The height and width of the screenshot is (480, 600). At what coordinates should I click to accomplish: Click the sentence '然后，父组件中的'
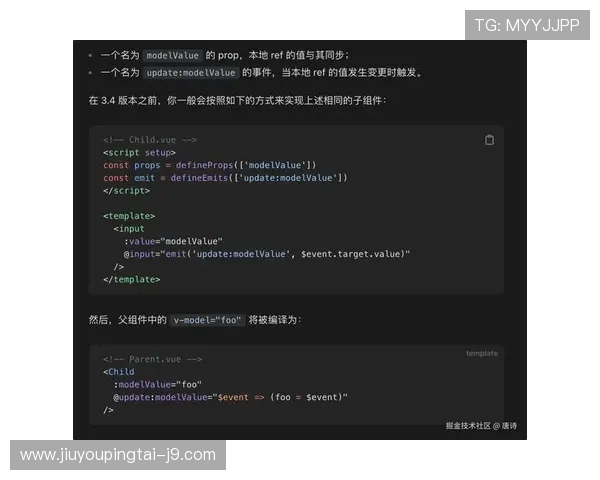click(128, 320)
